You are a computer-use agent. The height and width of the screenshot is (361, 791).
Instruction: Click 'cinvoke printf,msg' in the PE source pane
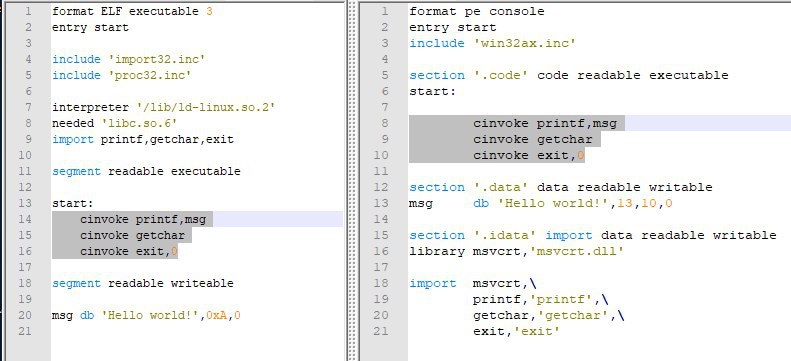(x=545, y=123)
